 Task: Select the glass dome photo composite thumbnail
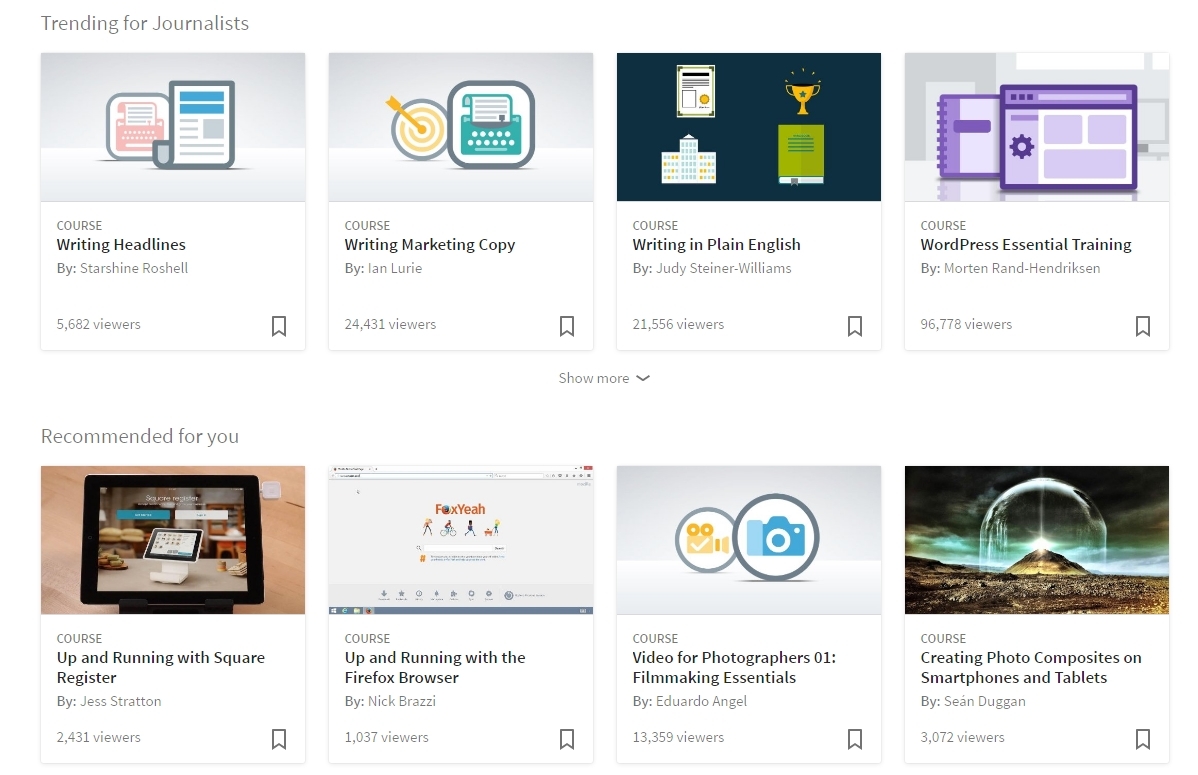[1036, 540]
